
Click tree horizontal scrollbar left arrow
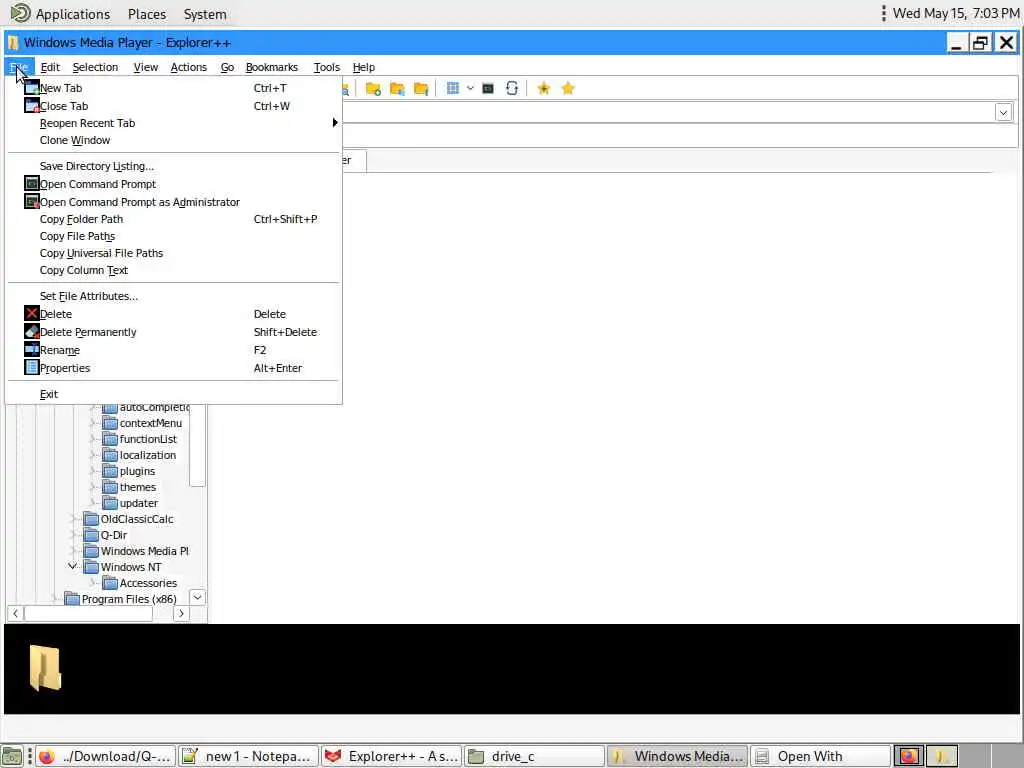16,613
